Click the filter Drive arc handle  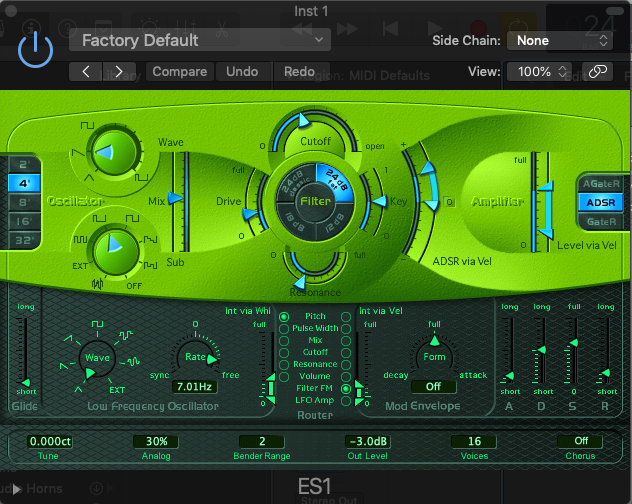point(250,214)
